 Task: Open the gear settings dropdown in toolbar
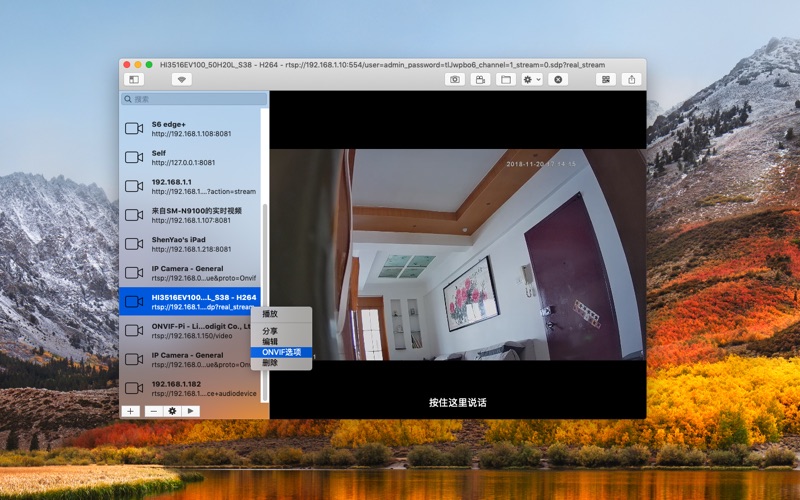coord(532,79)
